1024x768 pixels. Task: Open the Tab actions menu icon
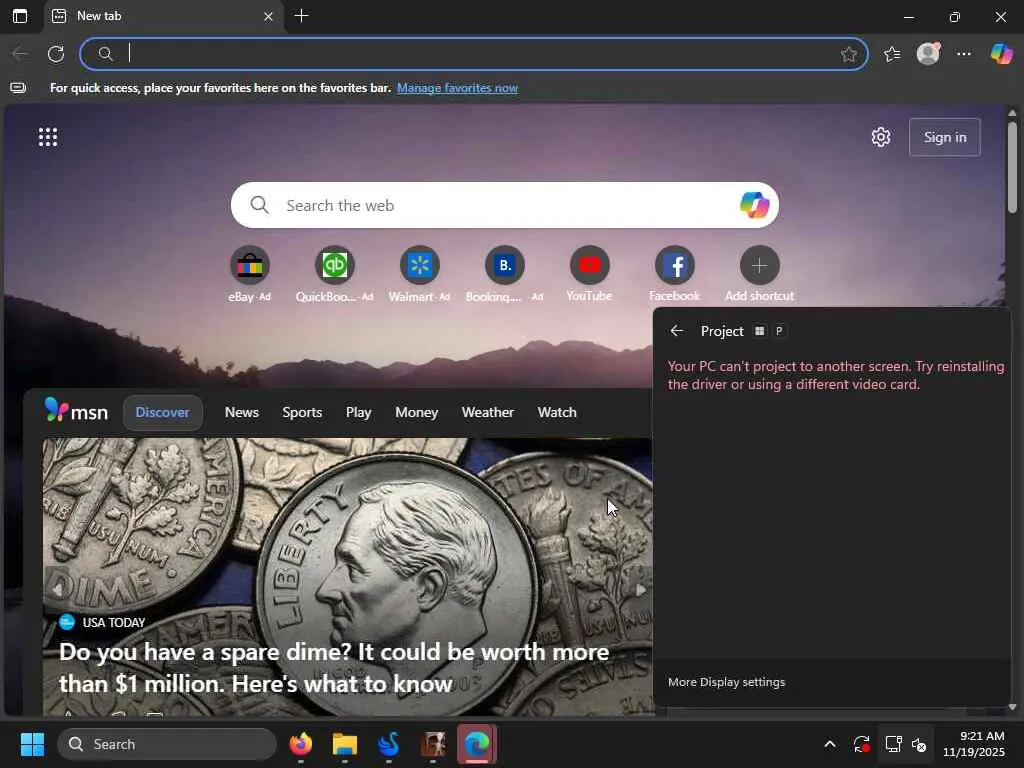click(20, 16)
